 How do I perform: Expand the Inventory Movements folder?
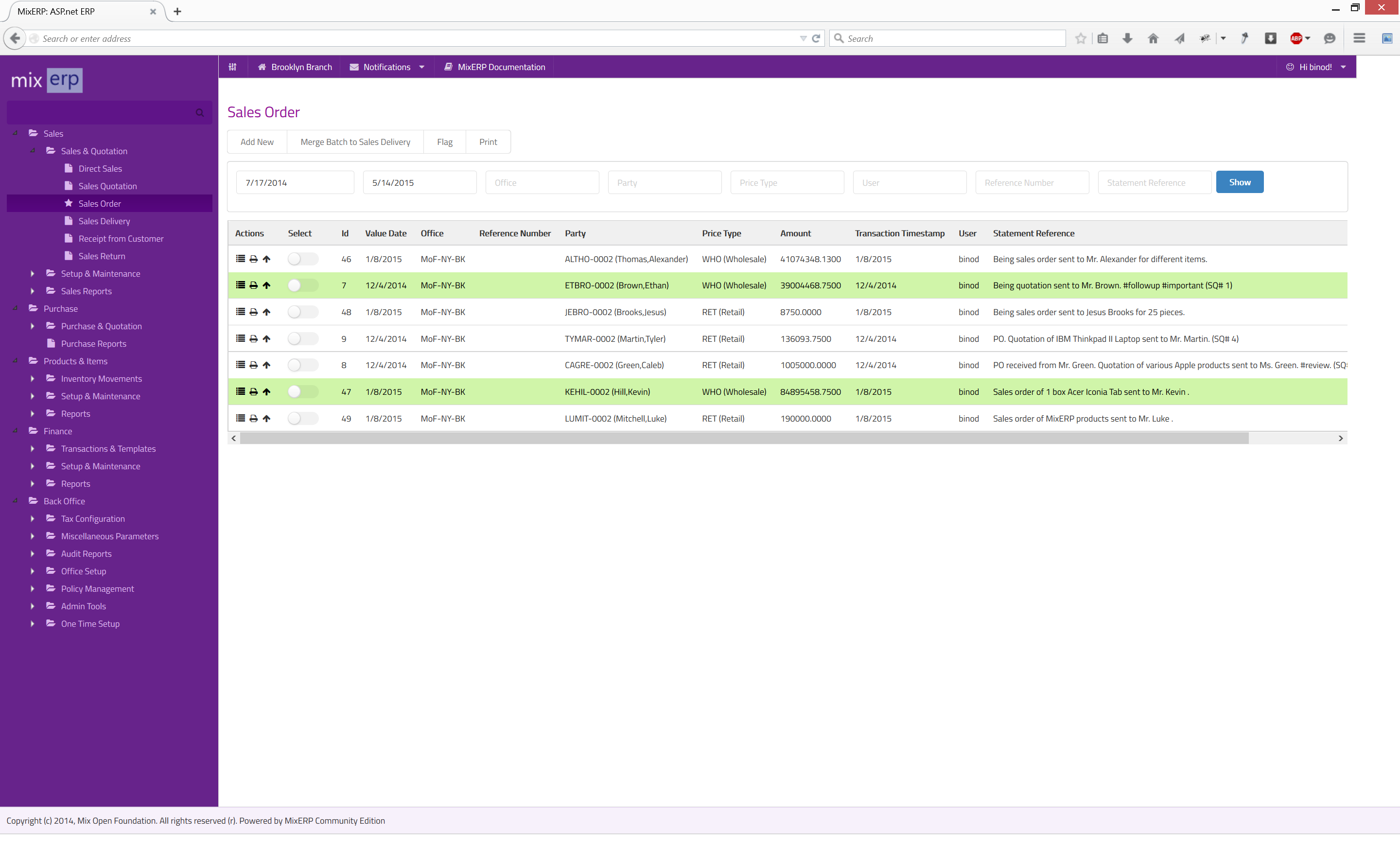33,378
